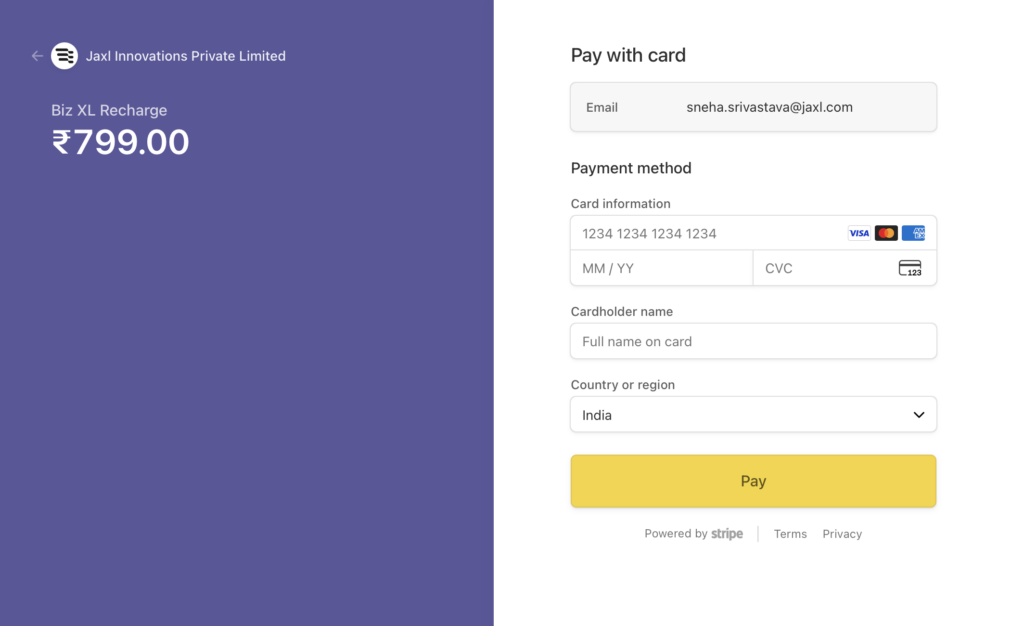Click the country dropdown chevron arrow
This screenshot has height=626, width=1024.
919,415
